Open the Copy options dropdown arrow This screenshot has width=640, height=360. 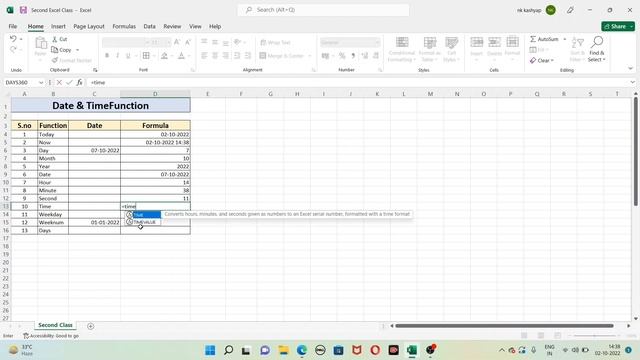(x=78, y=50)
